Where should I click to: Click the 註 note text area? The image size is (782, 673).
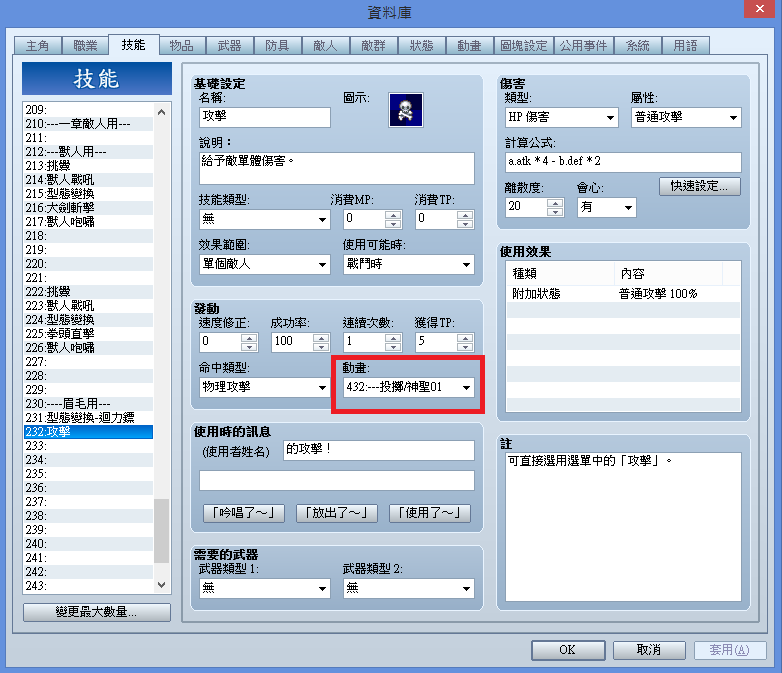click(x=623, y=527)
